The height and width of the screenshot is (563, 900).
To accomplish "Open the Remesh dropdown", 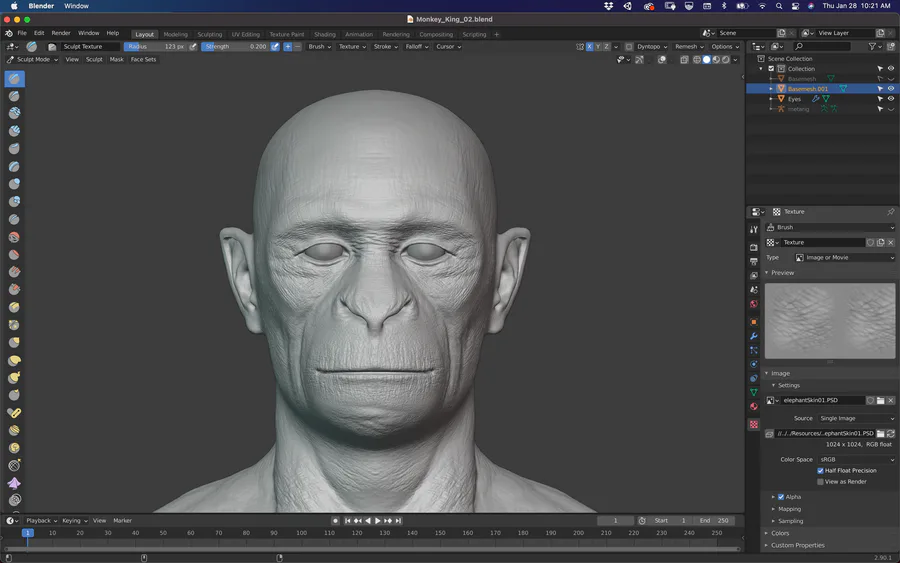I will 689,46.
